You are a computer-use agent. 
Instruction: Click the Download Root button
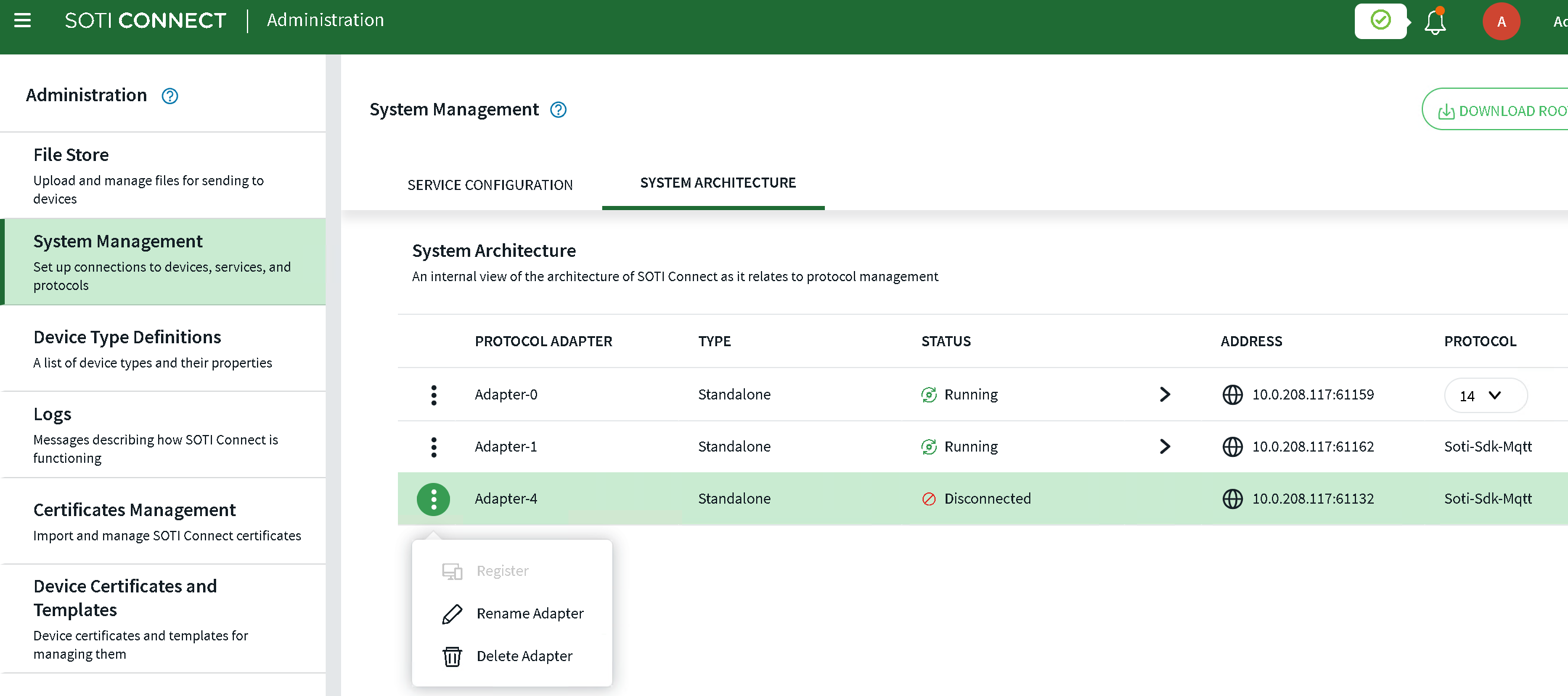click(1495, 109)
